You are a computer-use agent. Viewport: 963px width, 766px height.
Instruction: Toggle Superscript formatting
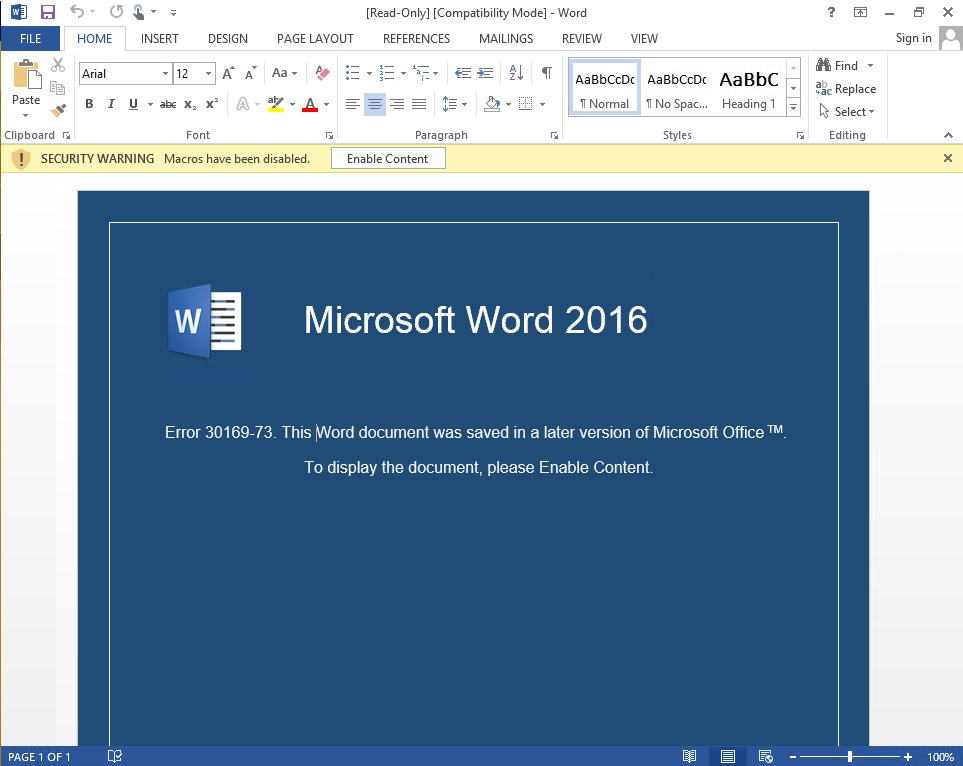click(x=212, y=104)
